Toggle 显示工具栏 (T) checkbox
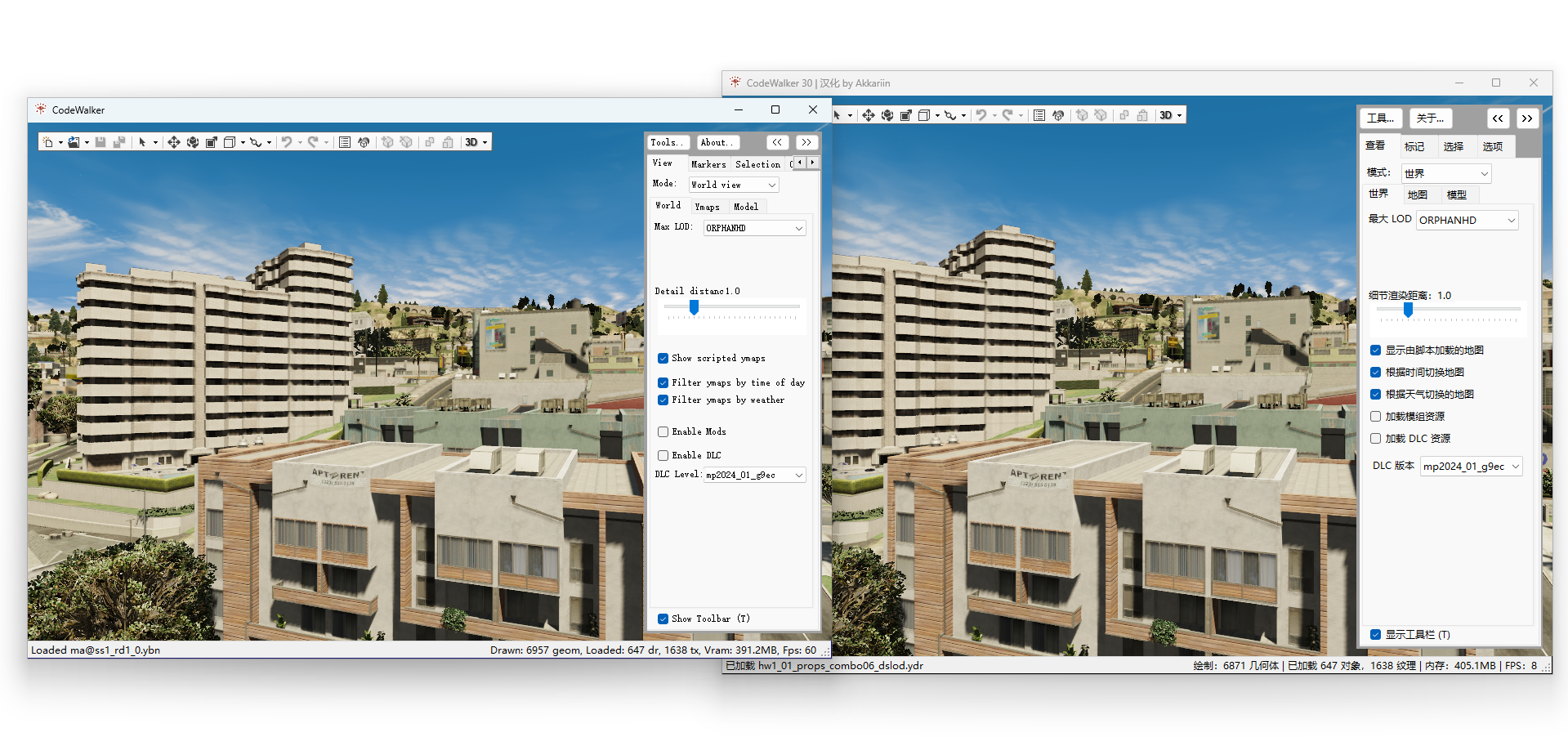Image resolution: width=1568 pixels, height=755 pixels. (x=1375, y=634)
